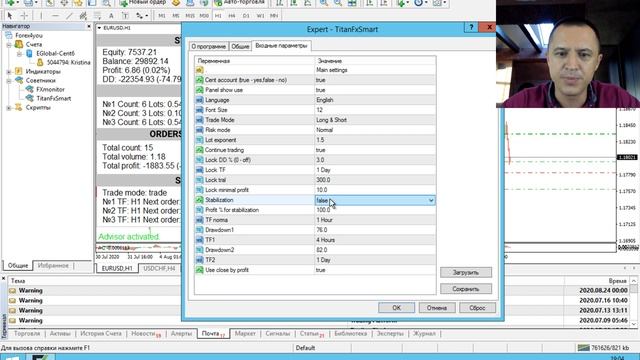The height and width of the screenshot is (360, 640).
Task: Click the Drawdown1 value 76.0
Action: [x=375, y=230]
